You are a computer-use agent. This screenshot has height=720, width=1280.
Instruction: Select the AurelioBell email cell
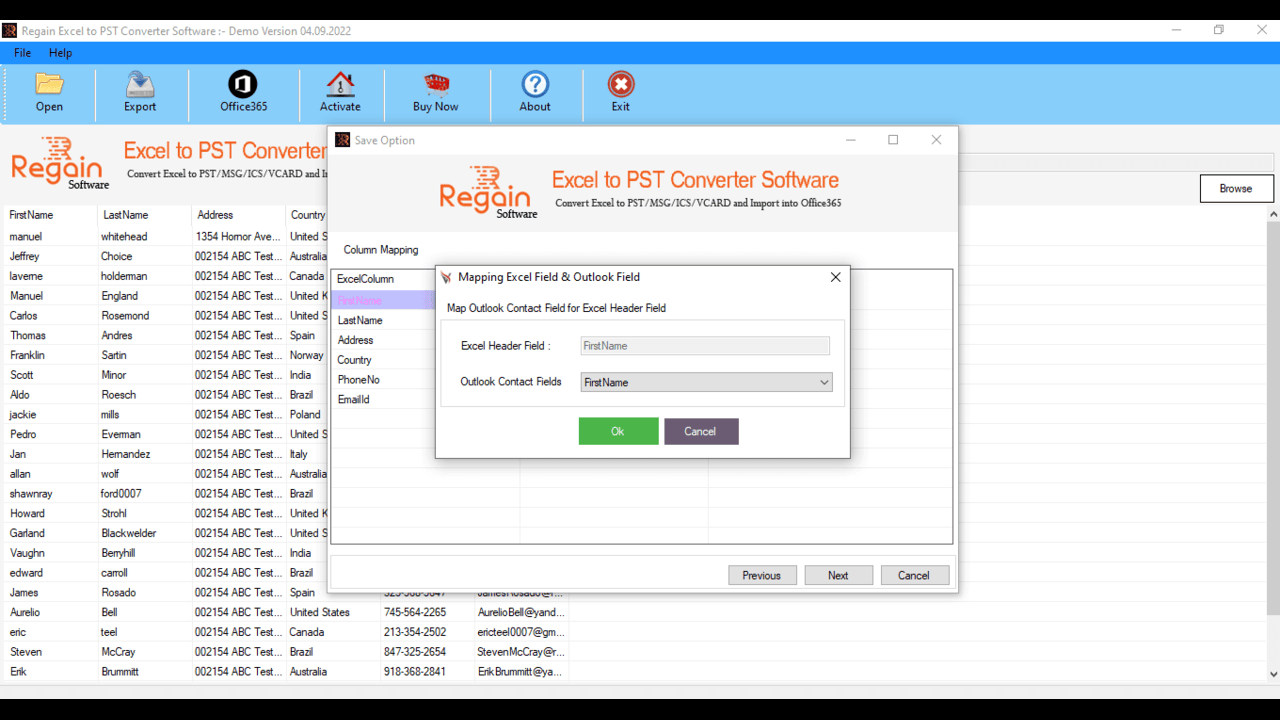coord(521,612)
